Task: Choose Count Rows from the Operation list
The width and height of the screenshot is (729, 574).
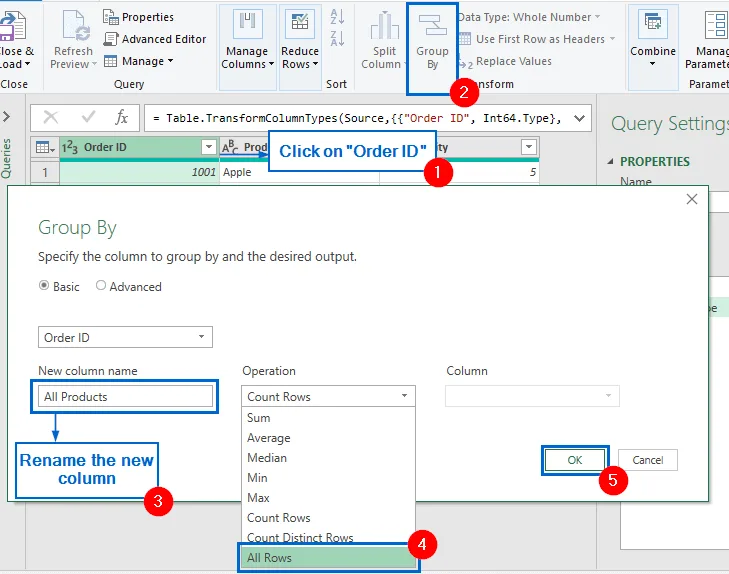Action: click(x=328, y=518)
